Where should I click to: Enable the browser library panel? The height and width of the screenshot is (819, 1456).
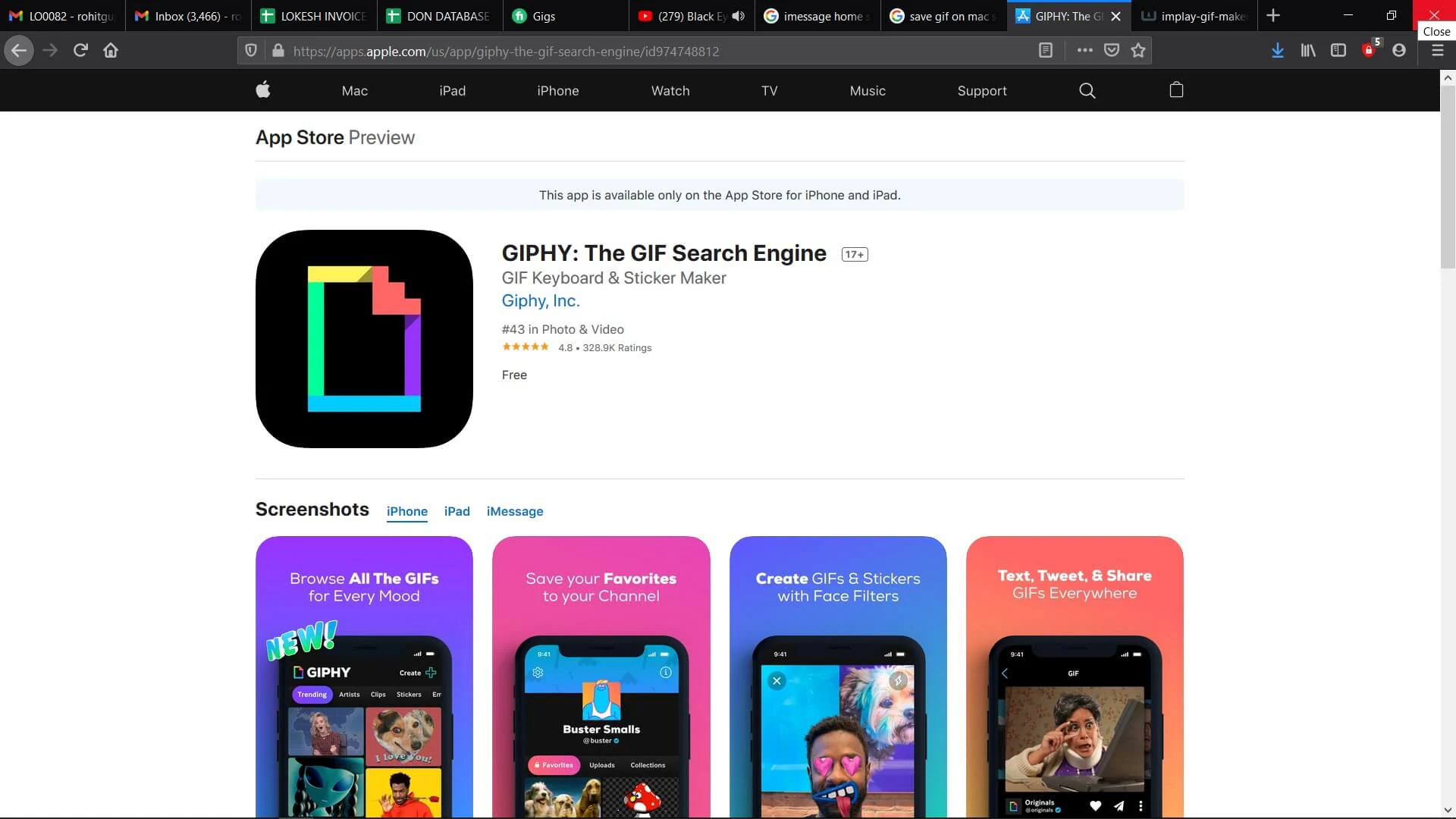(x=1308, y=49)
